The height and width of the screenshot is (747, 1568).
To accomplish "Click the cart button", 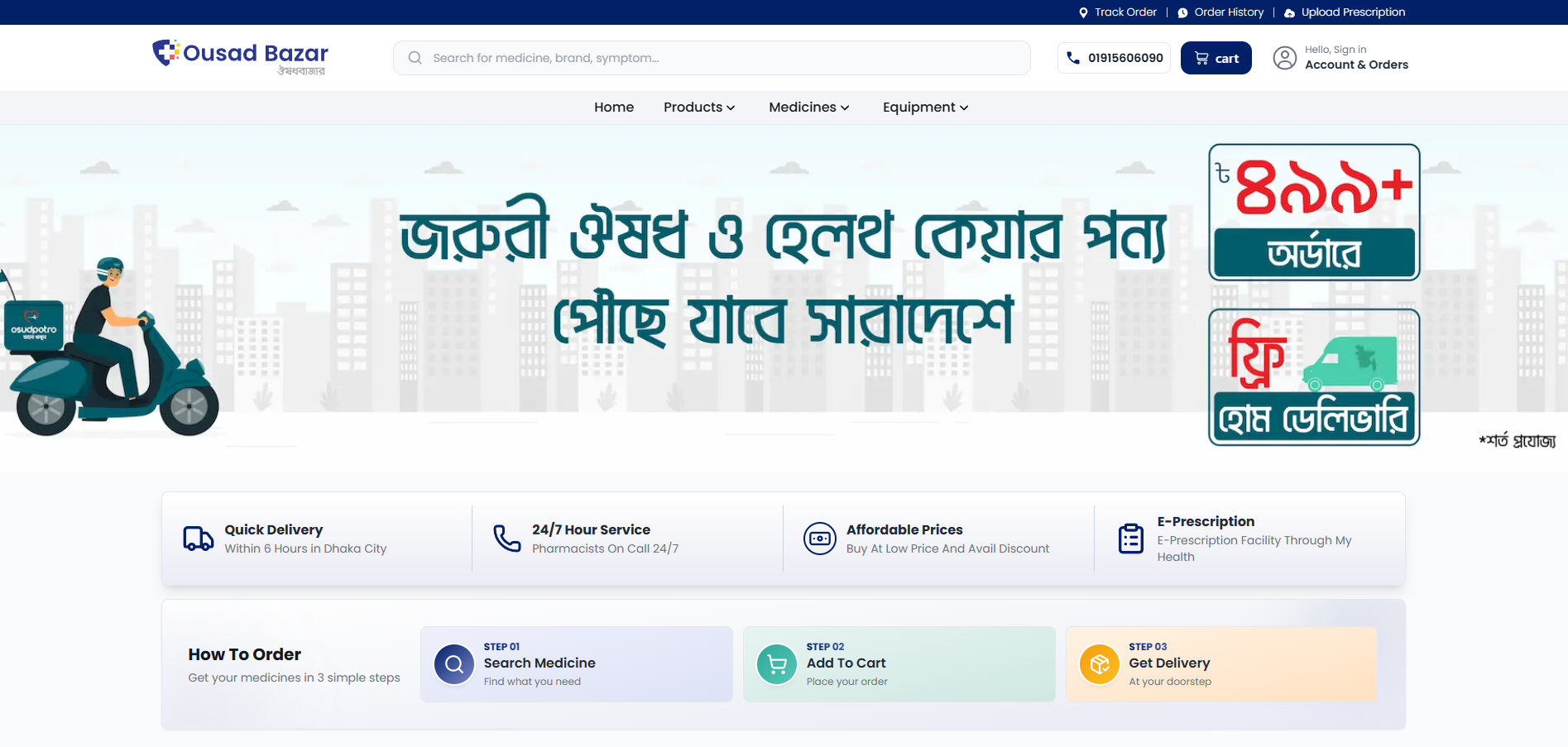I will (x=1216, y=58).
